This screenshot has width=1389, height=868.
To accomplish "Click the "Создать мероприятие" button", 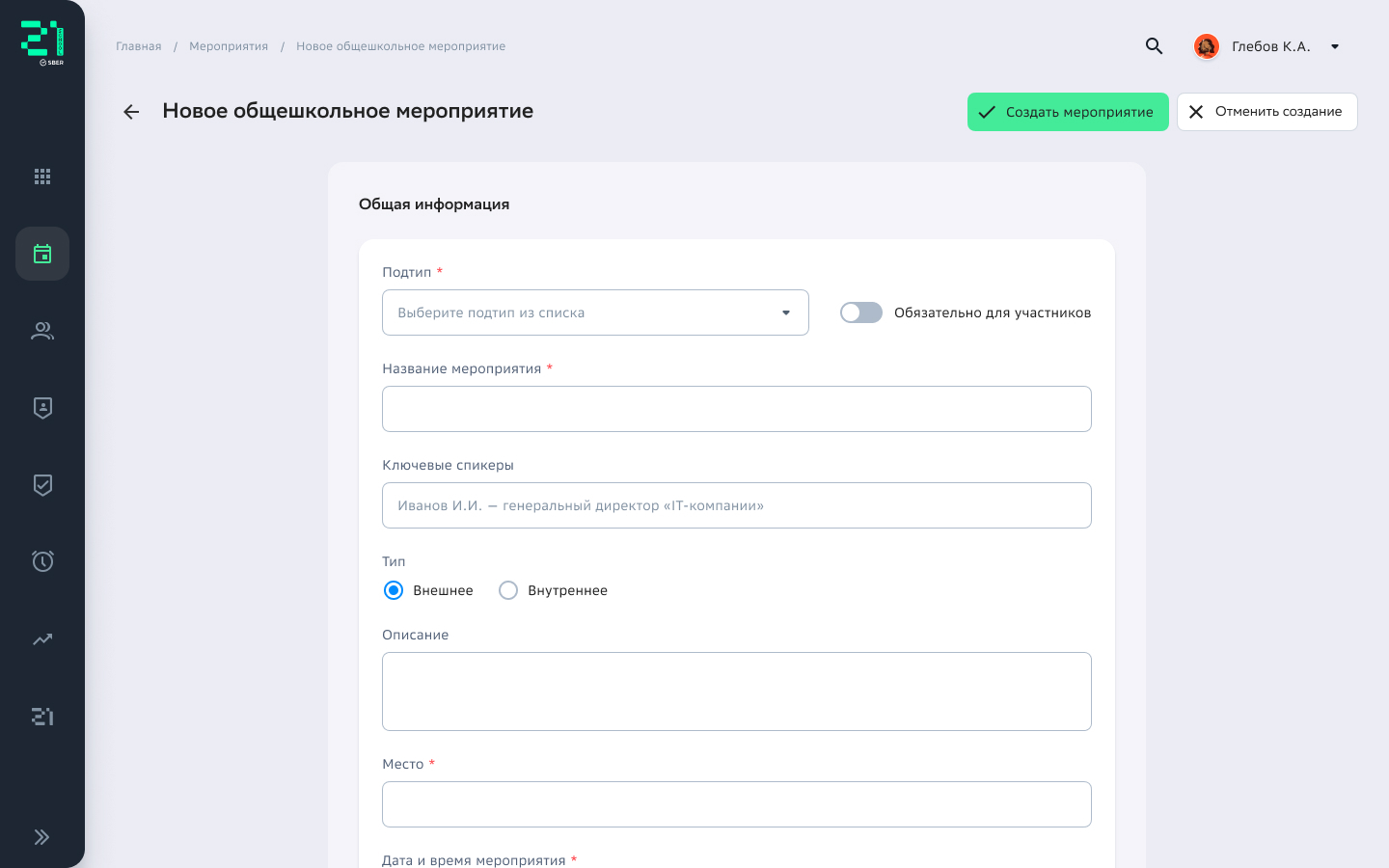I will (x=1068, y=112).
